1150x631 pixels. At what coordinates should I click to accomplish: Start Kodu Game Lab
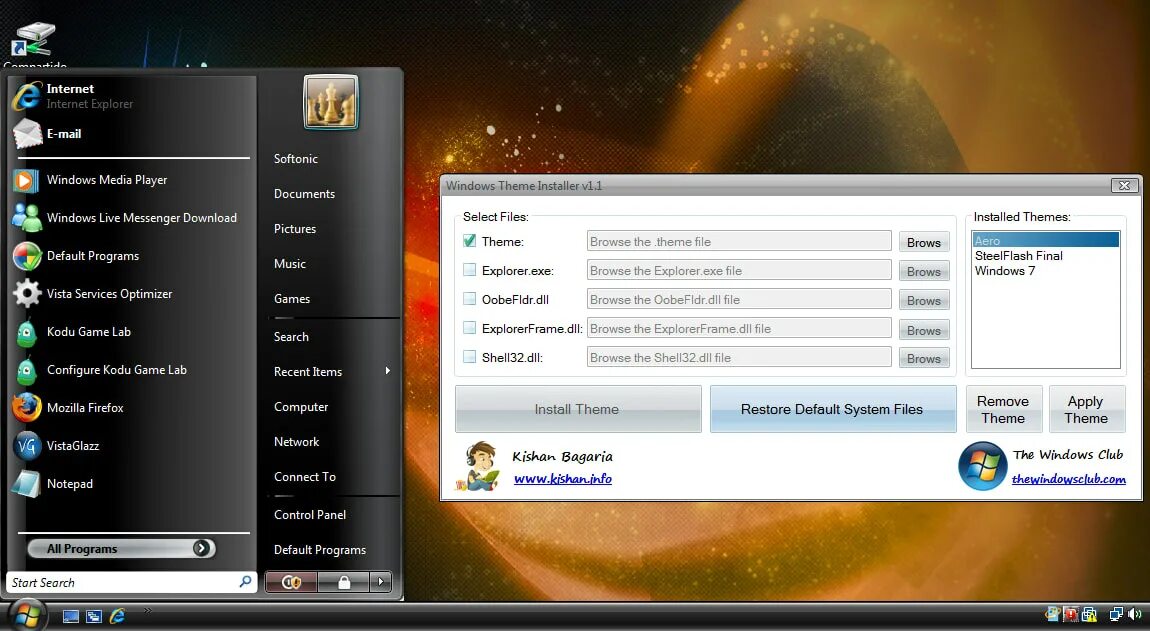click(132, 332)
